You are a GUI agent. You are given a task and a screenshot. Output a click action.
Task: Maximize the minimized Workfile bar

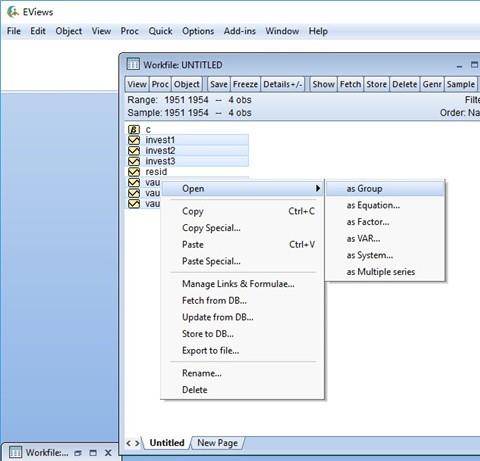coord(93,453)
